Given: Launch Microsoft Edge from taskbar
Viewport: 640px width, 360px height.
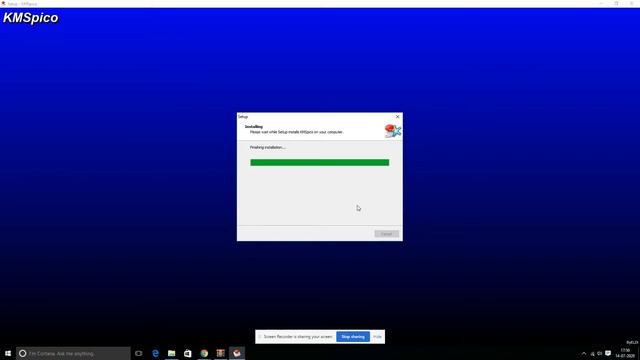Looking at the screenshot, I should [156, 353].
